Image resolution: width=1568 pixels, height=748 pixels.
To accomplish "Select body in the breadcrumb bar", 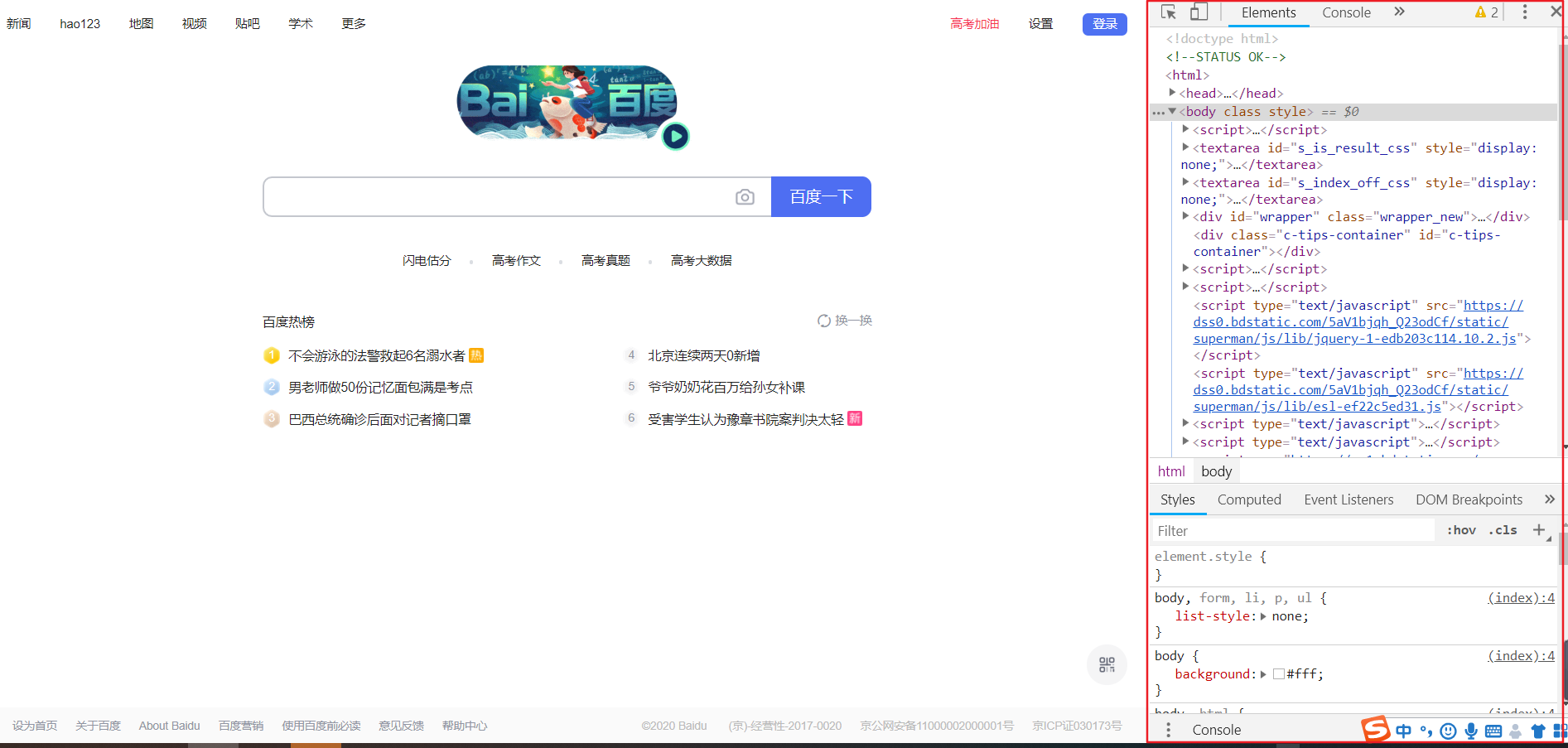I will click(1216, 471).
